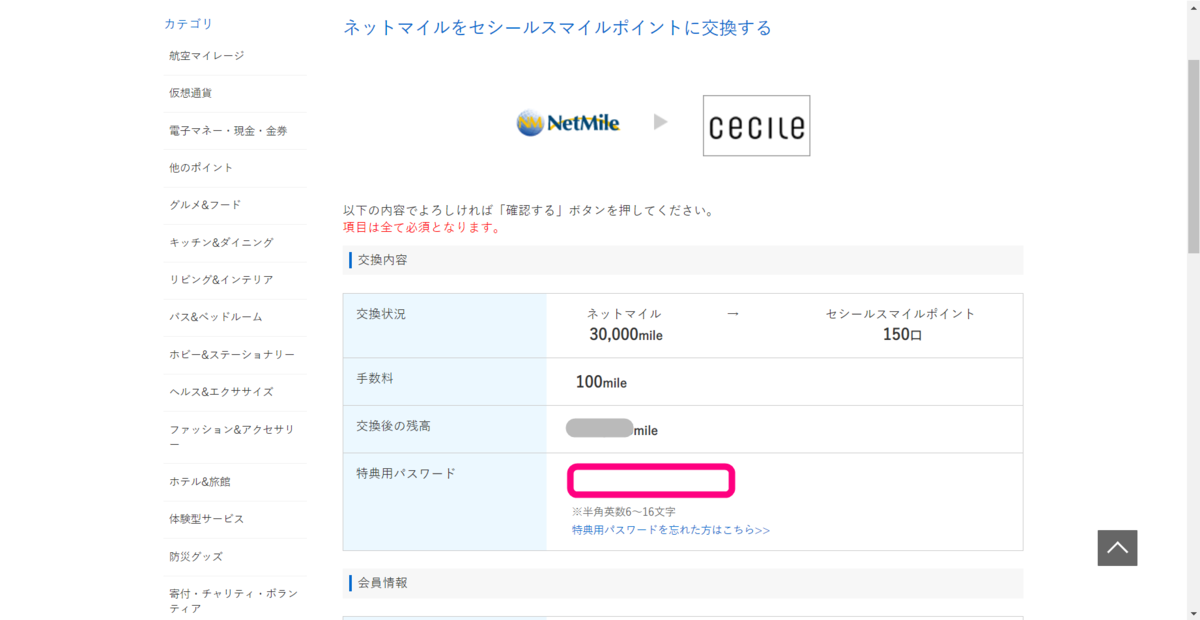Screen dimensions: 1200x620
Task: Click the 特典用パスワード input field
Action: (651, 481)
